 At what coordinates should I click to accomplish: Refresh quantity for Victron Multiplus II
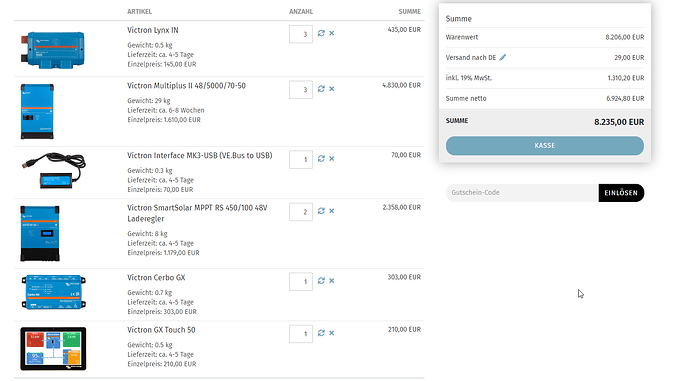pyautogui.click(x=321, y=89)
